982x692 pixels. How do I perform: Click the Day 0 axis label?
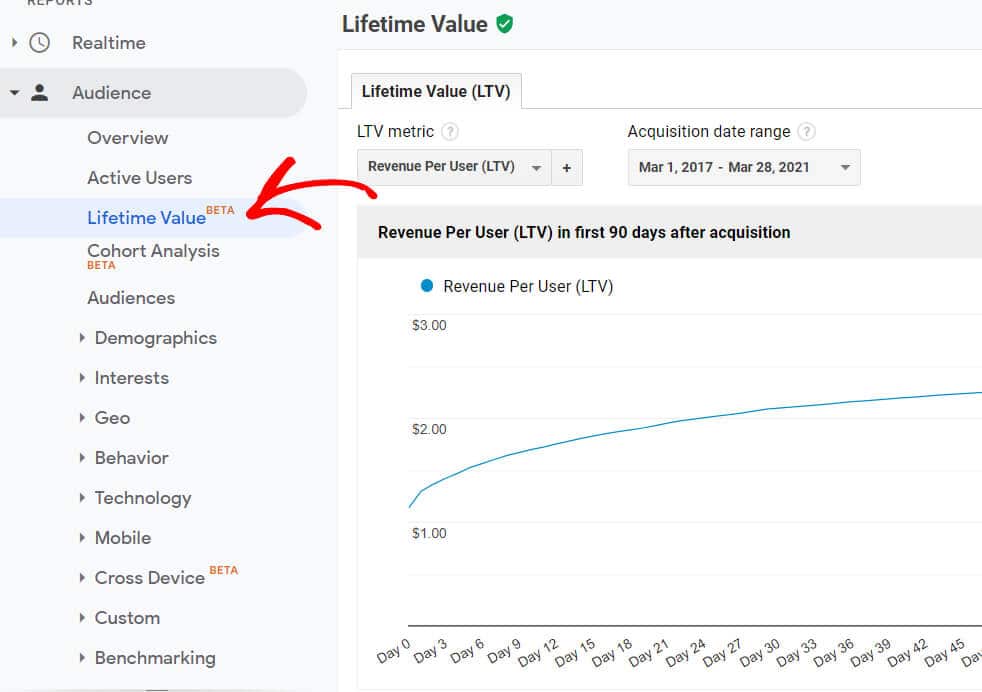(x=393, y=651)
